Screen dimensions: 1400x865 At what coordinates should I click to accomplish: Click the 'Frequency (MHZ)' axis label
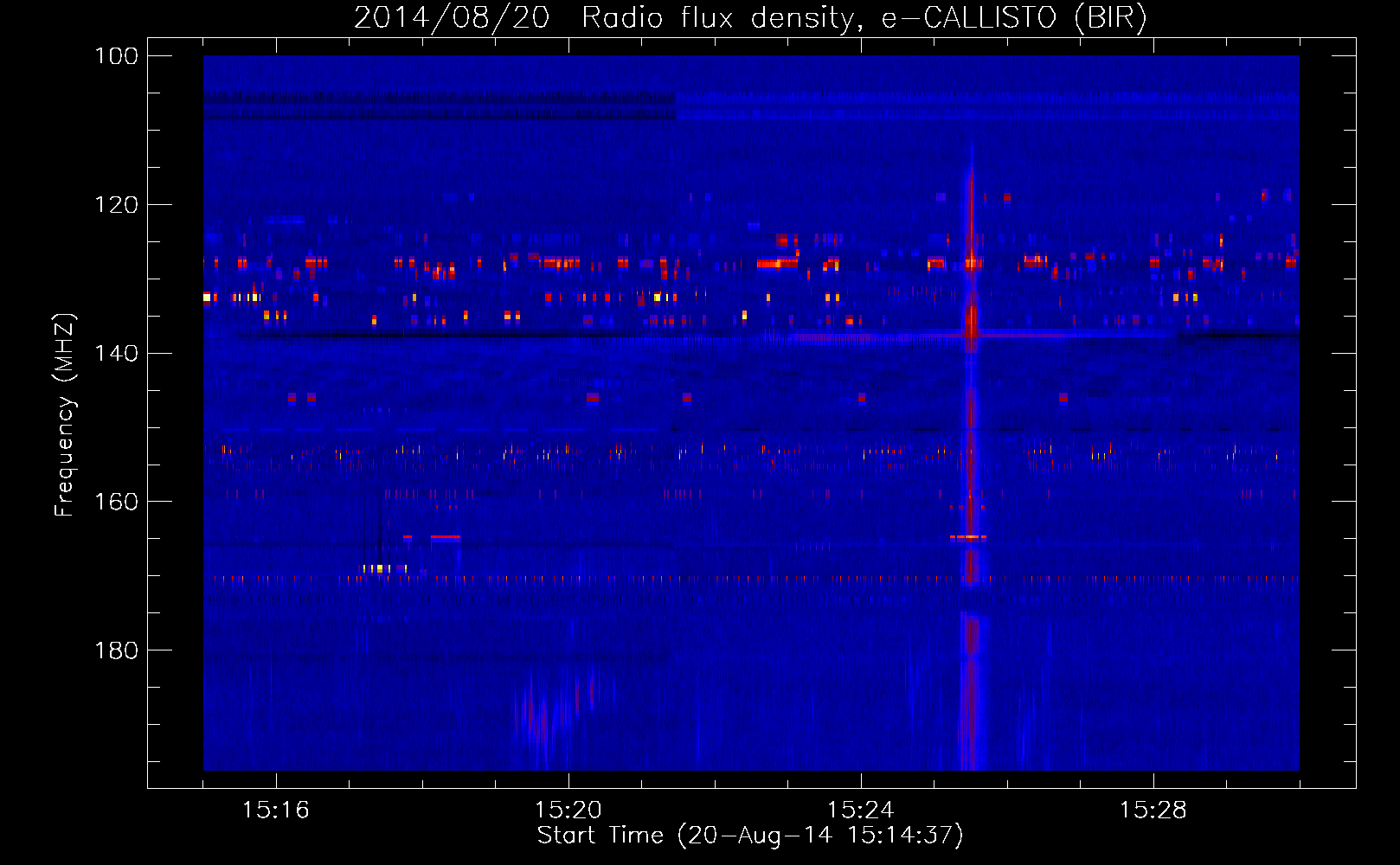point(65,414)
